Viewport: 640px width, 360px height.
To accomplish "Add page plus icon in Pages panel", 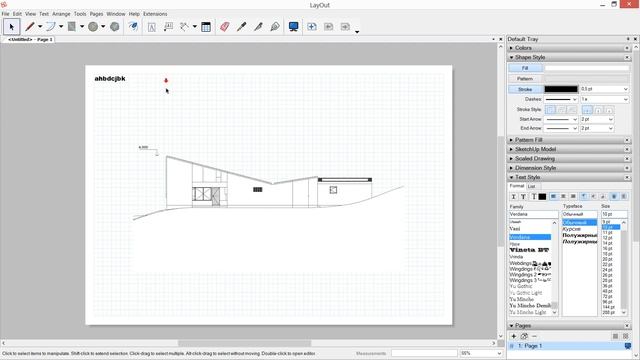I will click(513, 336).
